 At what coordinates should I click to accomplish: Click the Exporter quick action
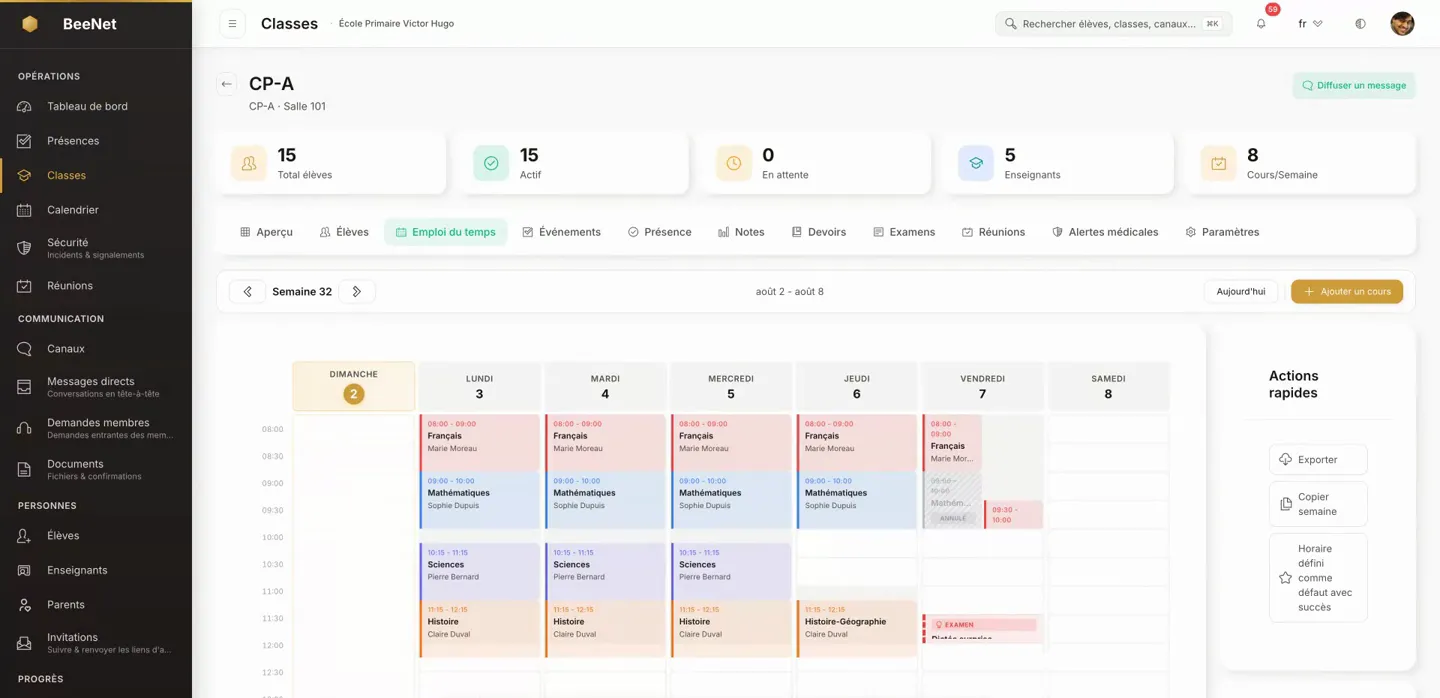click(1318, 460)
